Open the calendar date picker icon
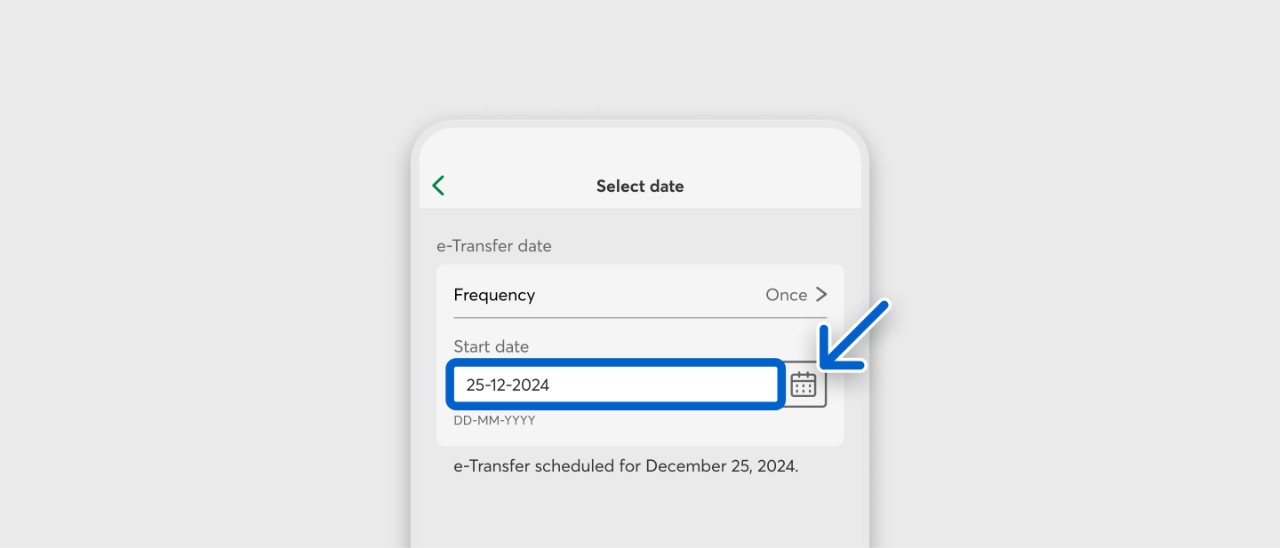The width and height of the screenshot is (1280, 548). [803, 384]
